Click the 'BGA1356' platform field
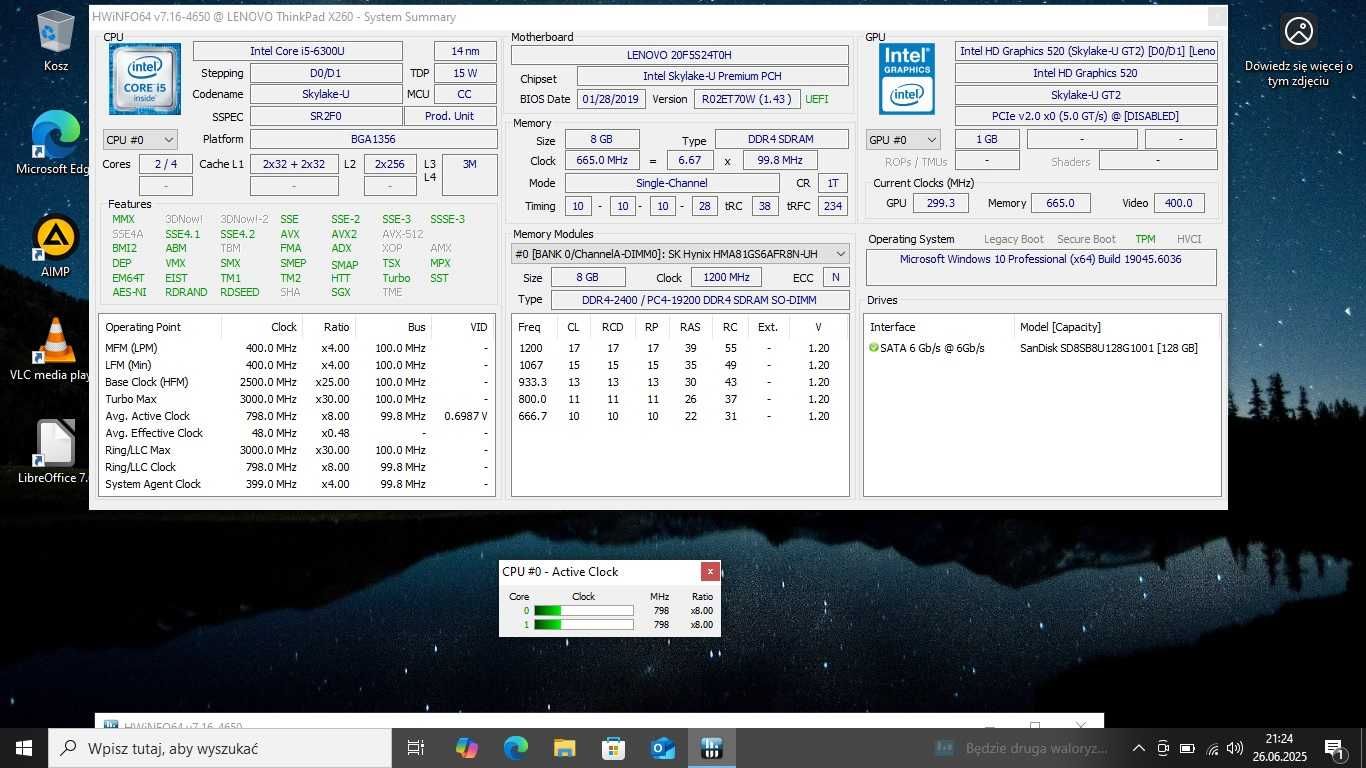 click(x=373, y=140)
